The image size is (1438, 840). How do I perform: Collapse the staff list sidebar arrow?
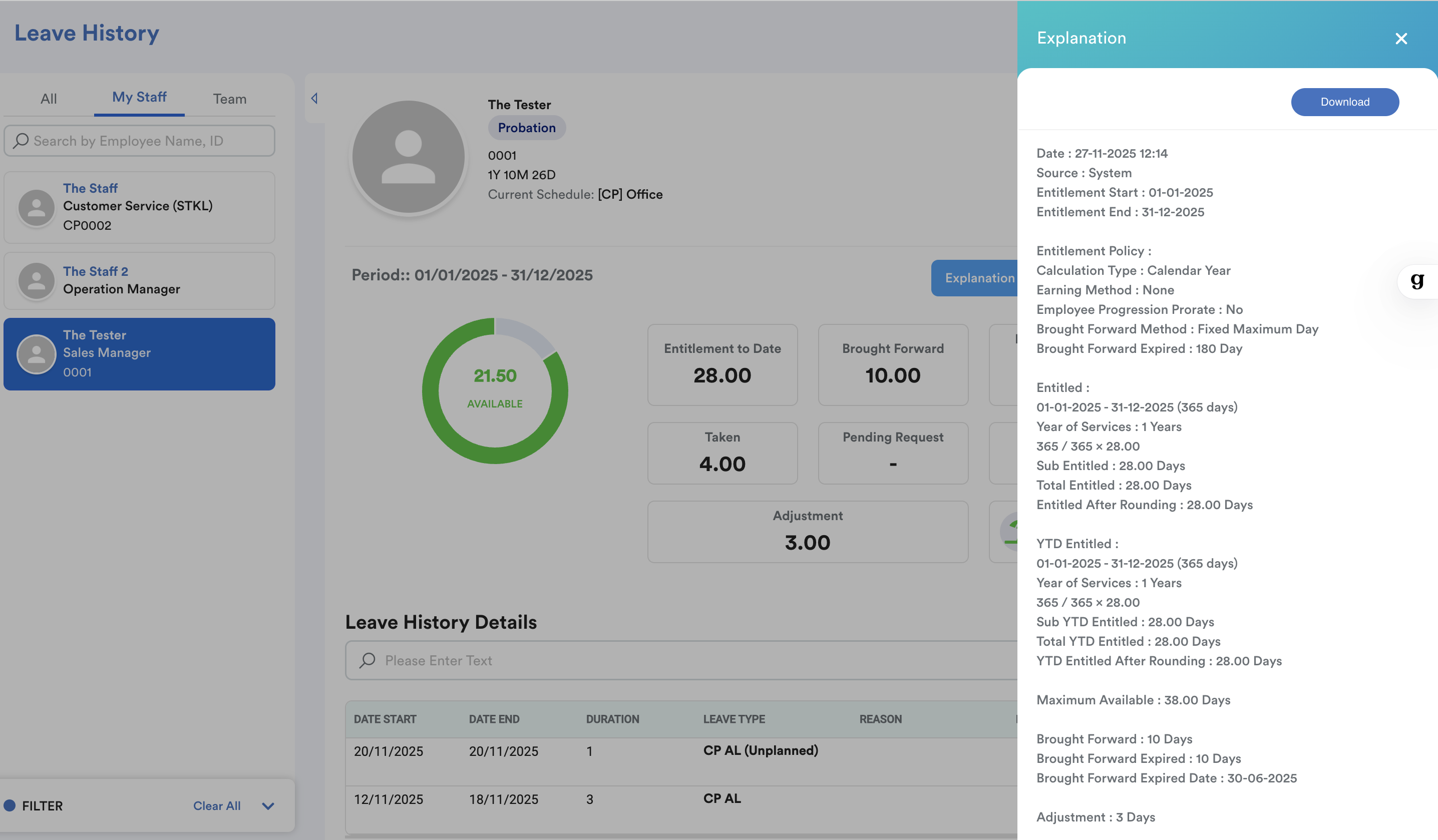314,98
